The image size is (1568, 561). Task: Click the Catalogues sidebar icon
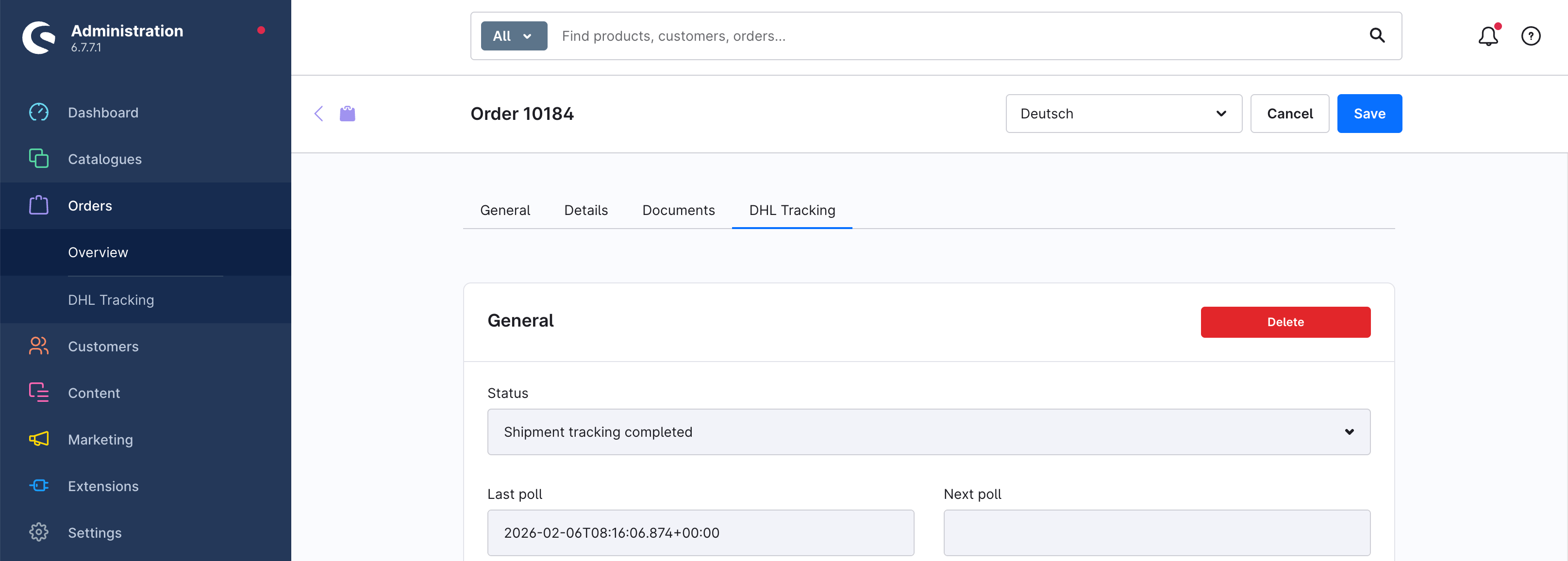tap(39, 158)
